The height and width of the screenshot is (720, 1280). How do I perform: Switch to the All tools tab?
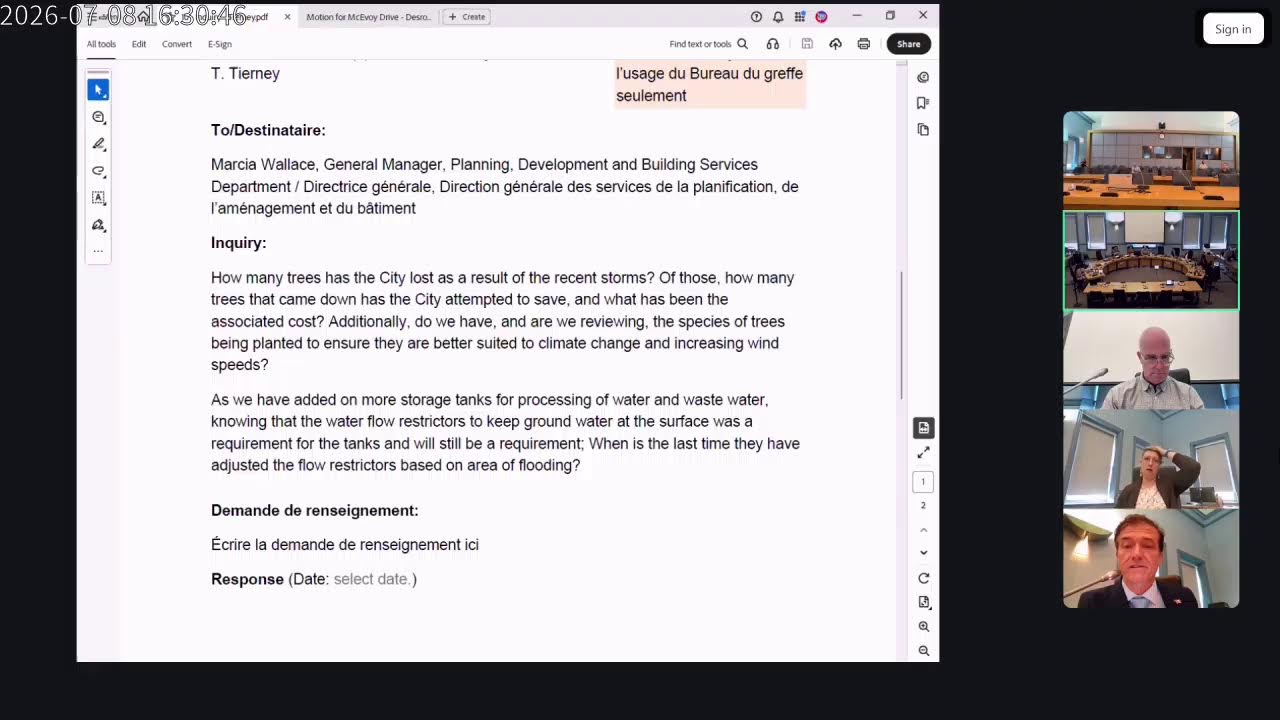click(x=101, y=44)
